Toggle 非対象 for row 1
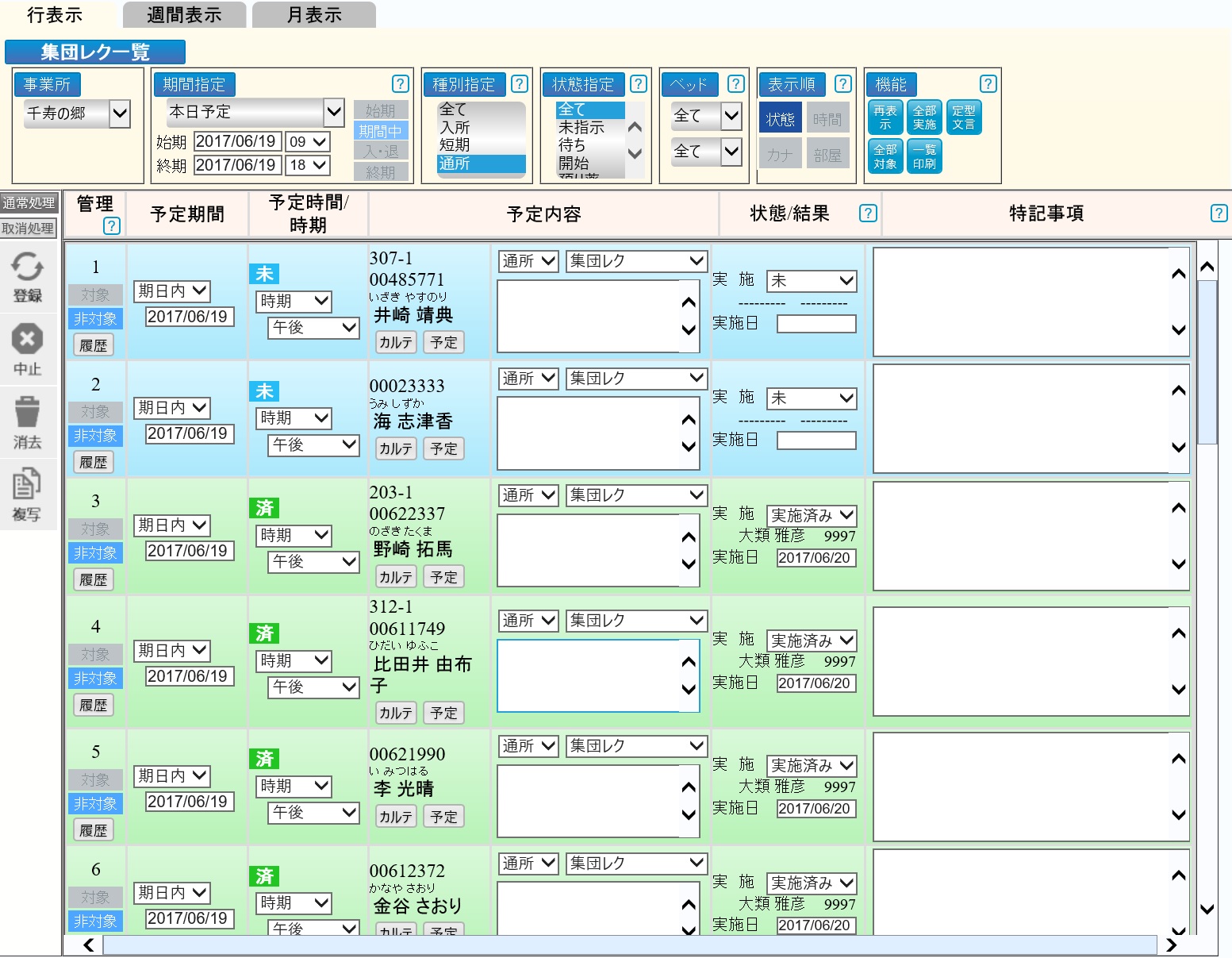Viewport: 1232px width, 958px height. coord(95,319)
